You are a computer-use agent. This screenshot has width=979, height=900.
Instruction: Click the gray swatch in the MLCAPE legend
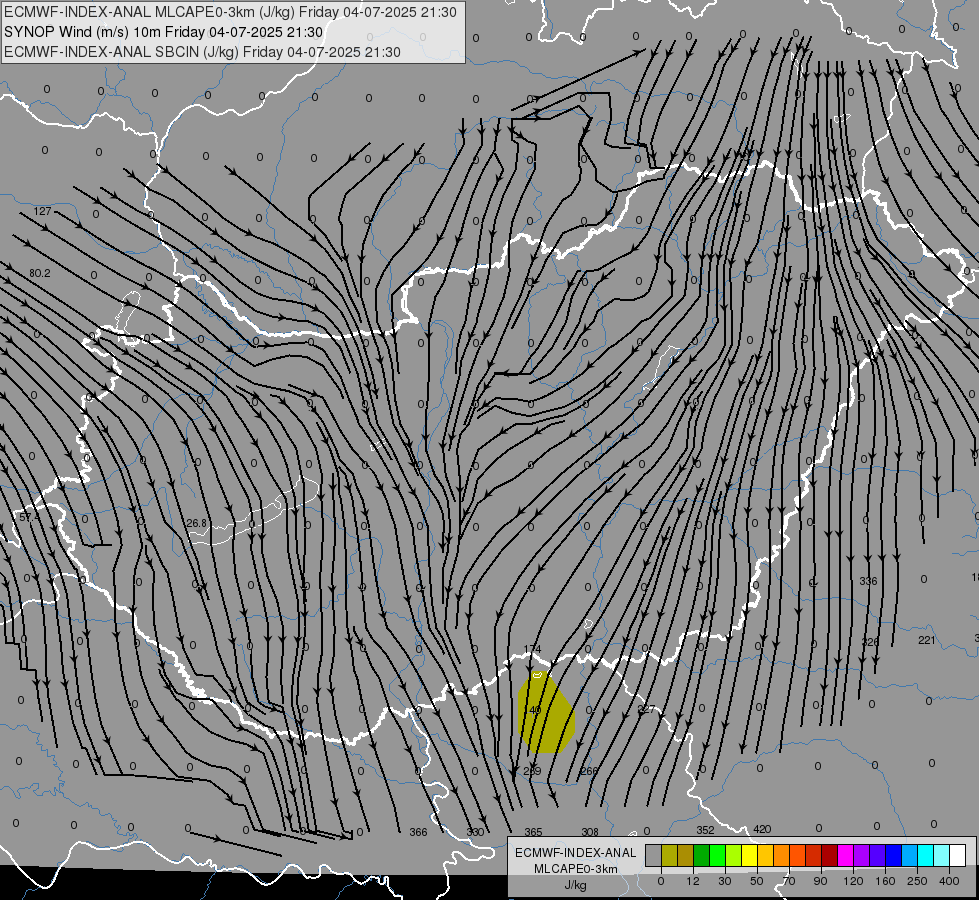point(654,855)
